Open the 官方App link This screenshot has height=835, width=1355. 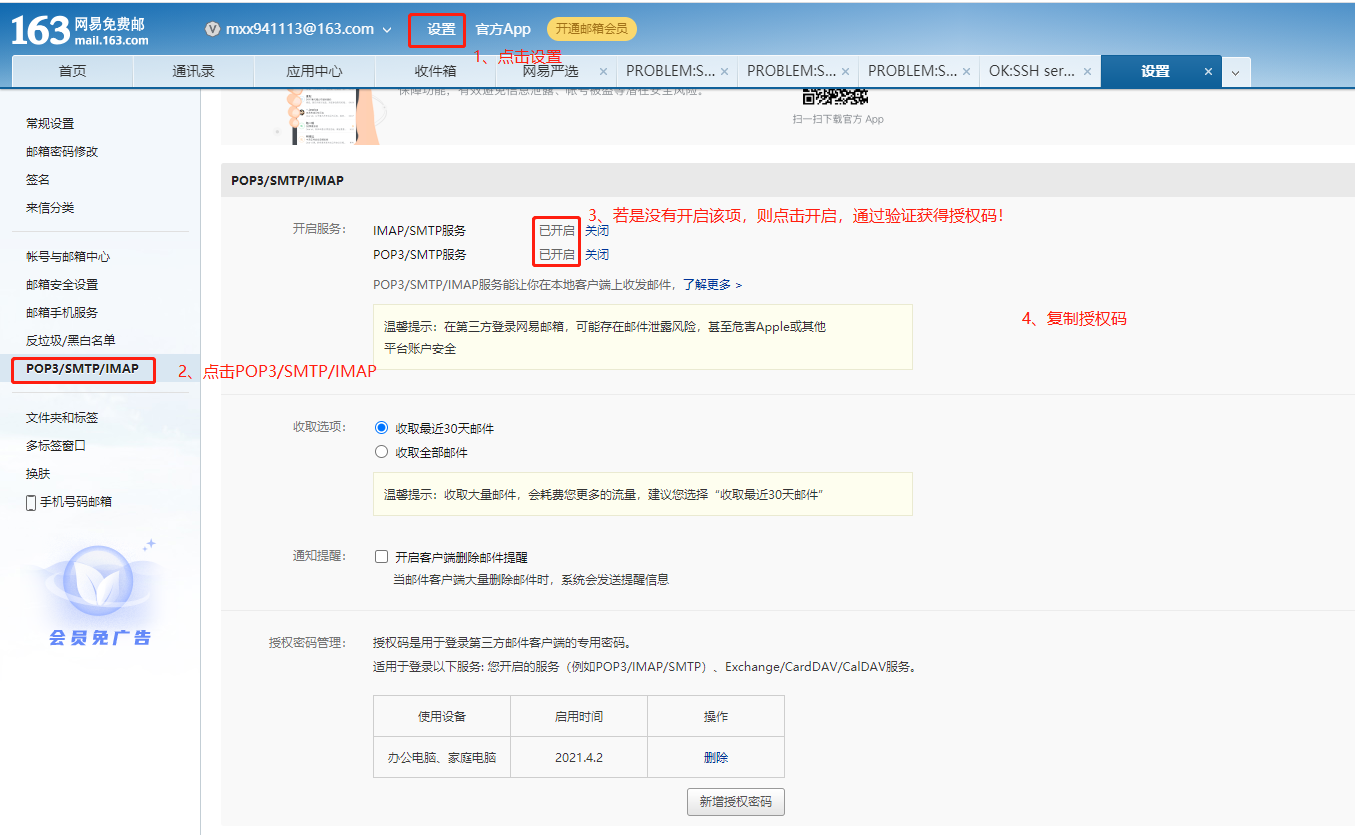click(x=503, y=29)
